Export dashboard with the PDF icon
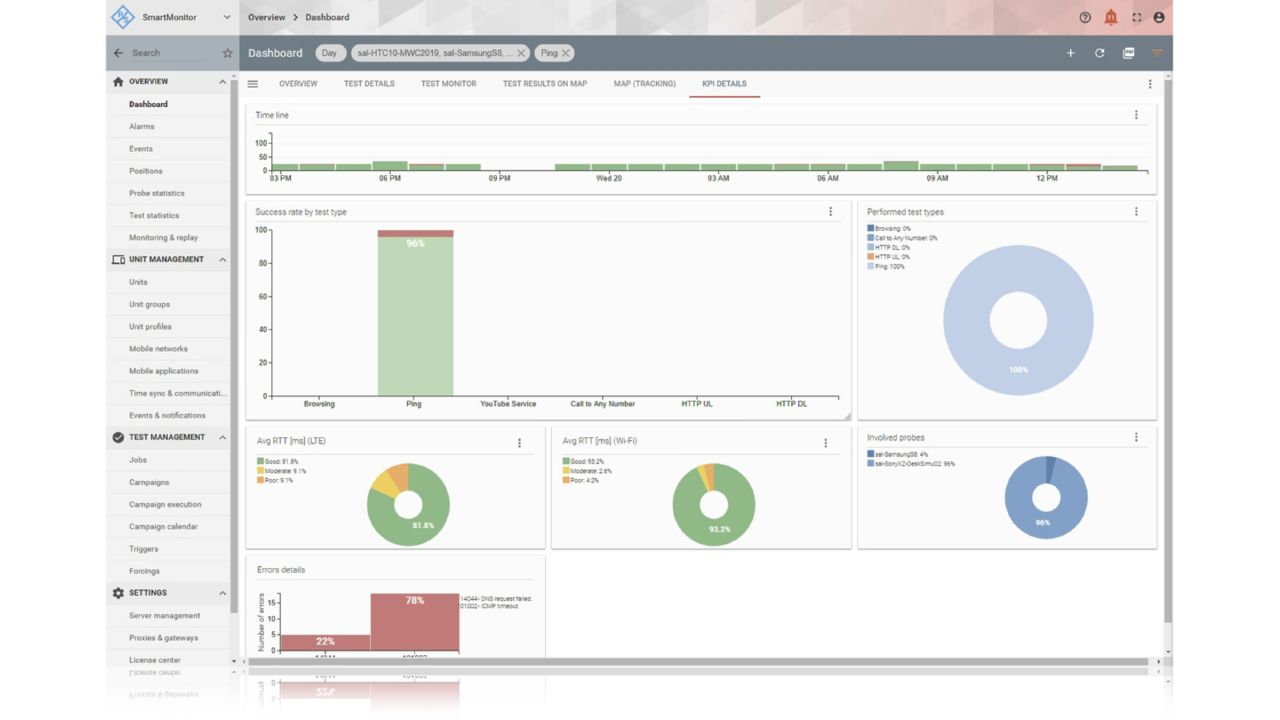 click(x=1128, y=53)
